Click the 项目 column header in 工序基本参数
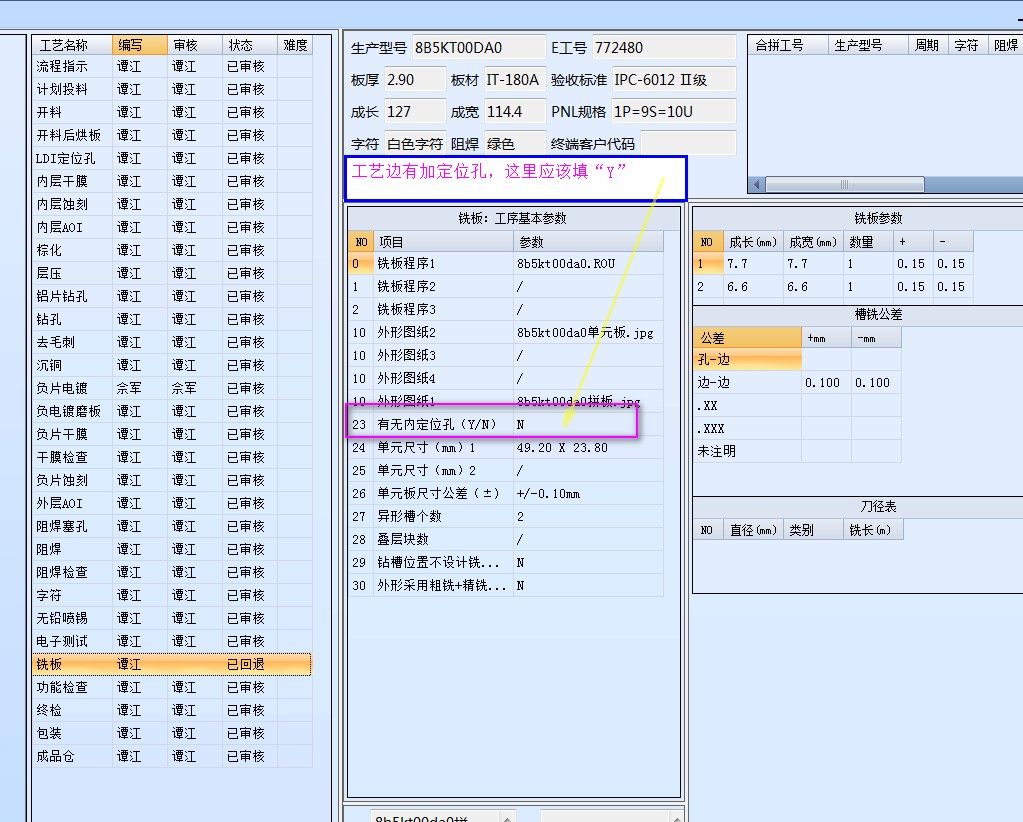The width and height of the screenshot is (1023, 822). tap(444, 242)
